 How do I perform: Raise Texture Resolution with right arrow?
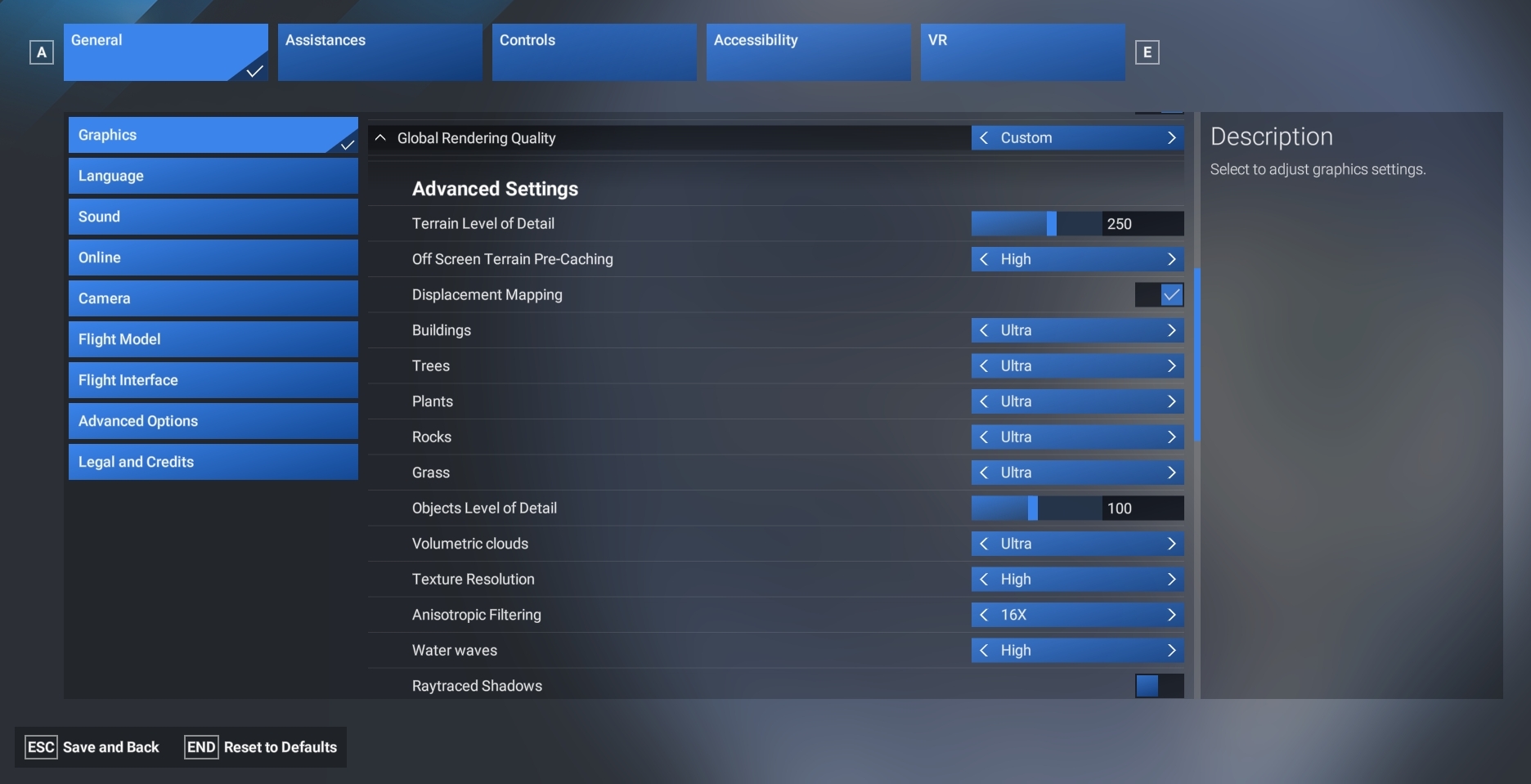coord(1172,580)
